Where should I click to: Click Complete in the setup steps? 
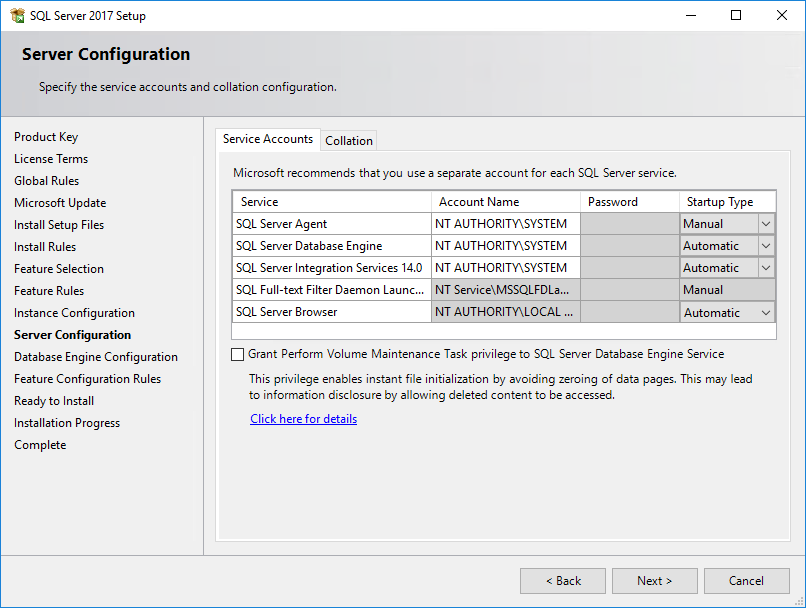tap(40, 445)
